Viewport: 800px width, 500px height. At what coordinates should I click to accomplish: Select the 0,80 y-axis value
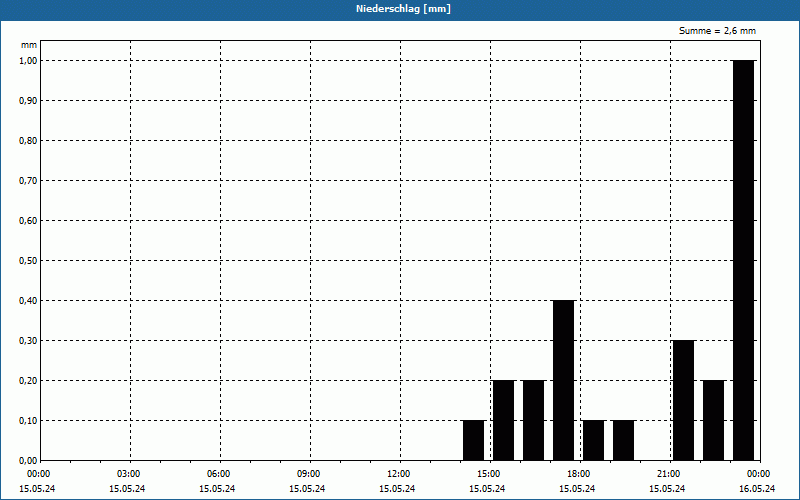coord(29,141)
